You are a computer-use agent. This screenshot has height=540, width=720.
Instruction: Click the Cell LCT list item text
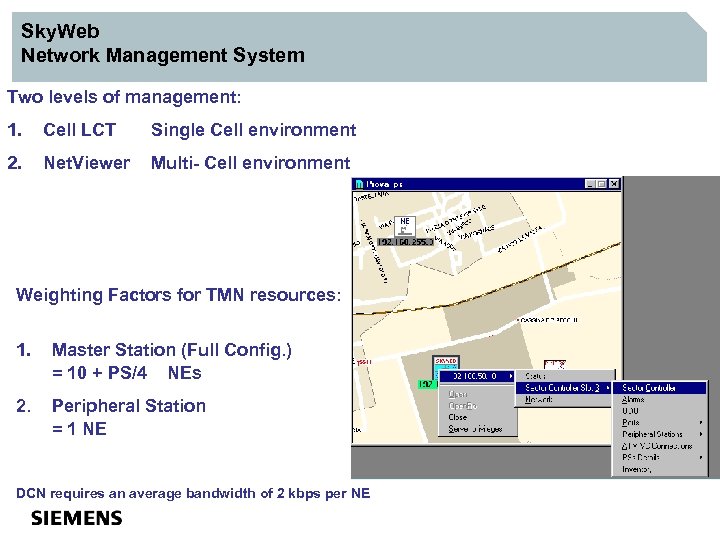click(x=79, y=130)
